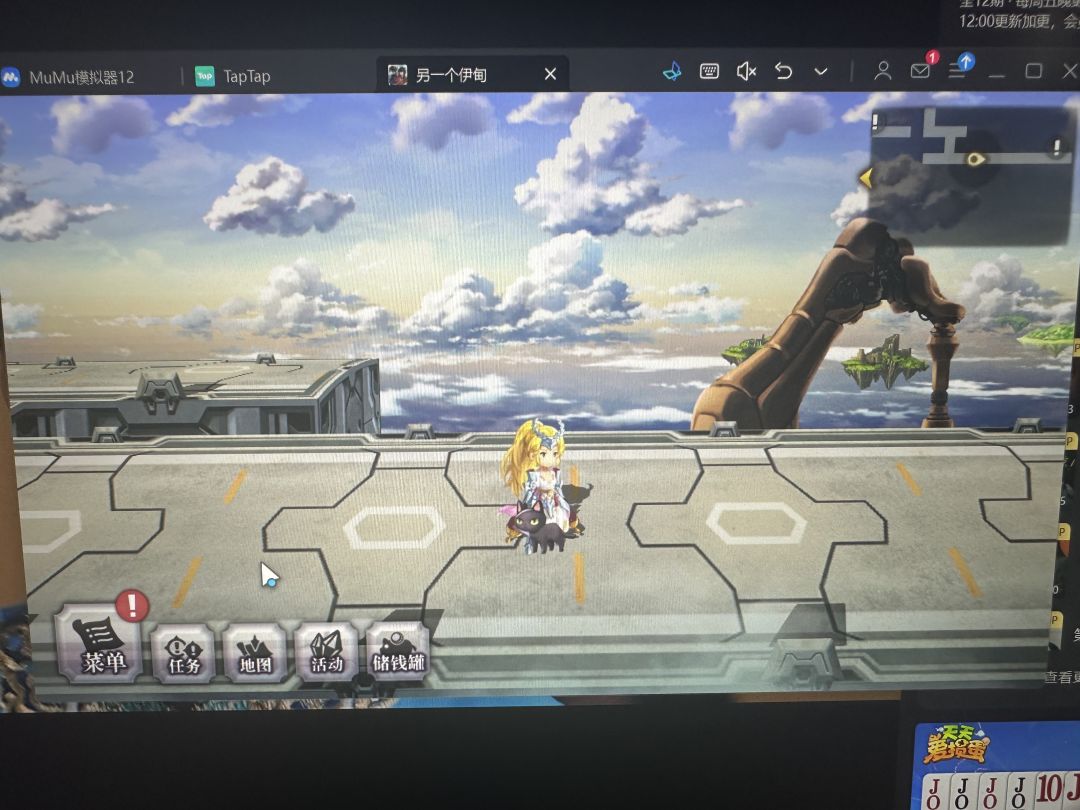The image size is (1080, 810).
Task: Collapse the minimap with yellow arrow
Action: click(866, 178)
